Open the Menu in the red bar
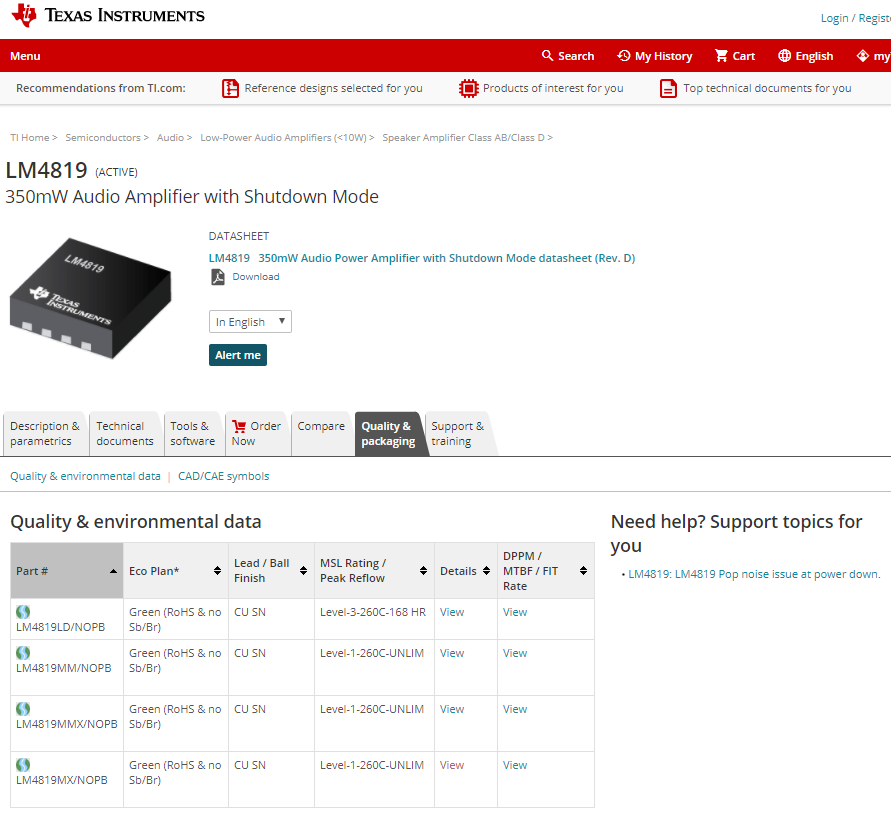This screenshot has width=891, height=816. (x=25, y=56)
